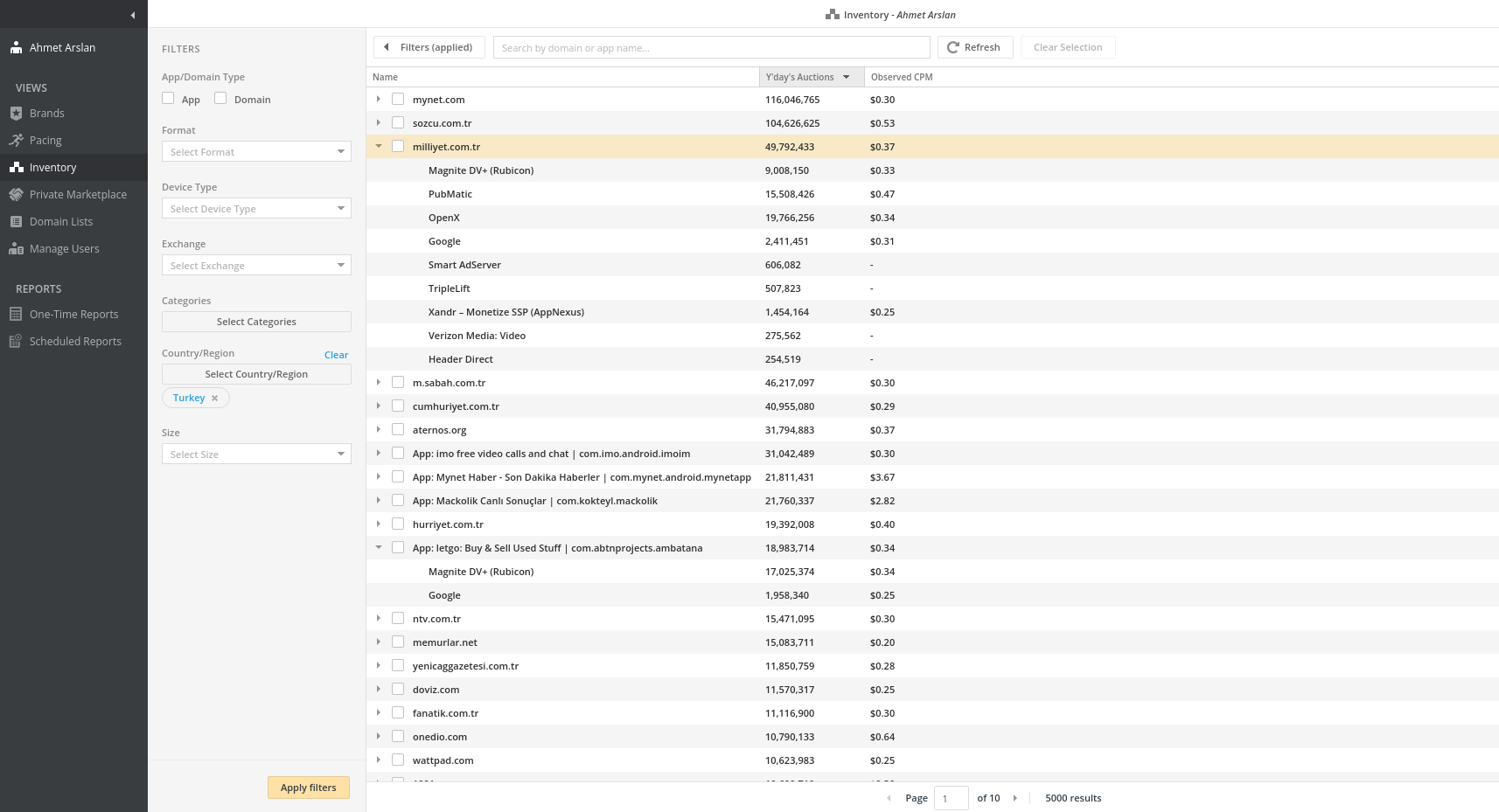
Task: Click the Refresh circular arrow icon
Action: coord(953,47)
